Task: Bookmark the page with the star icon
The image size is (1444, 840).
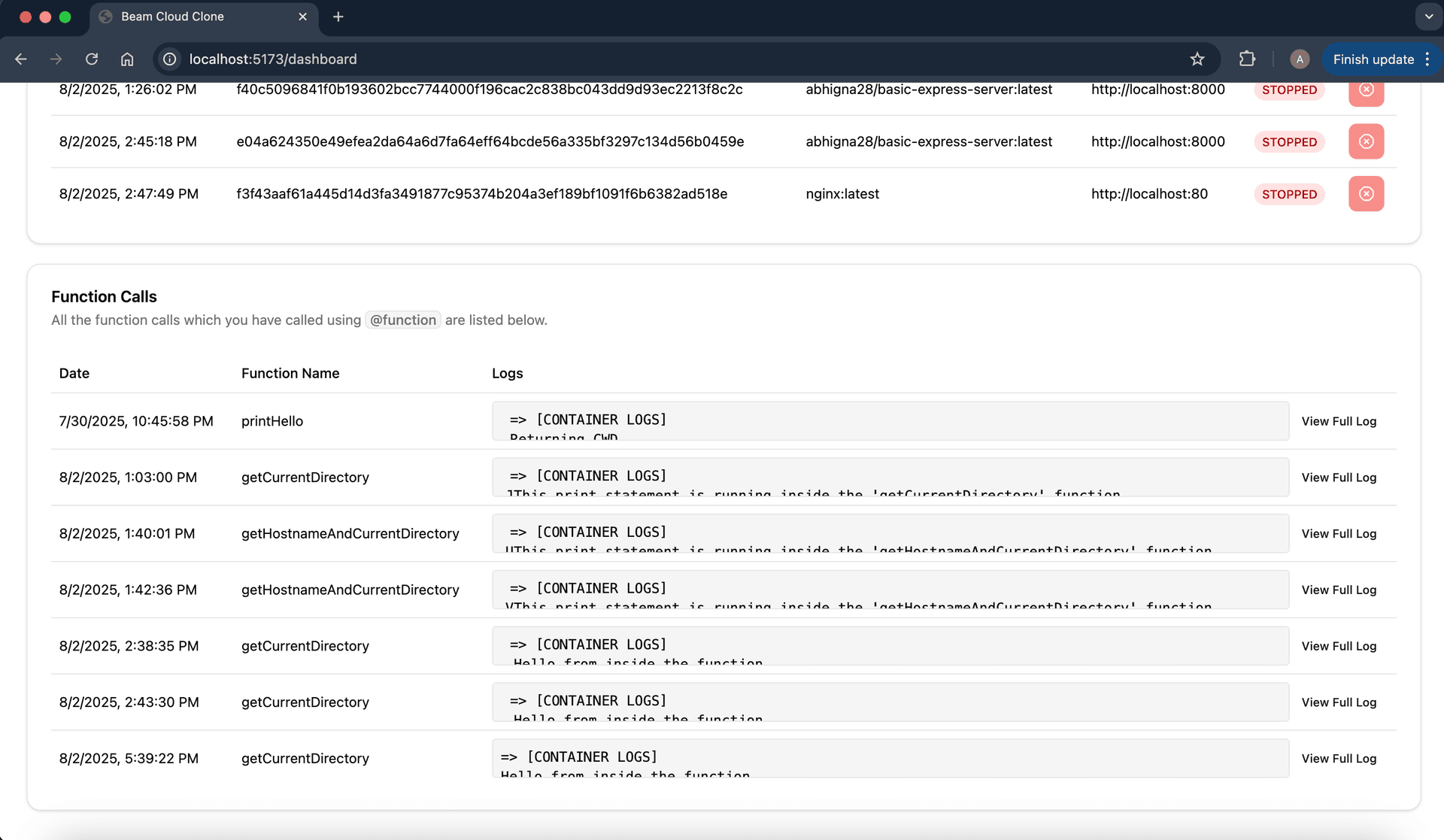Action: [x=1197, y=59]
